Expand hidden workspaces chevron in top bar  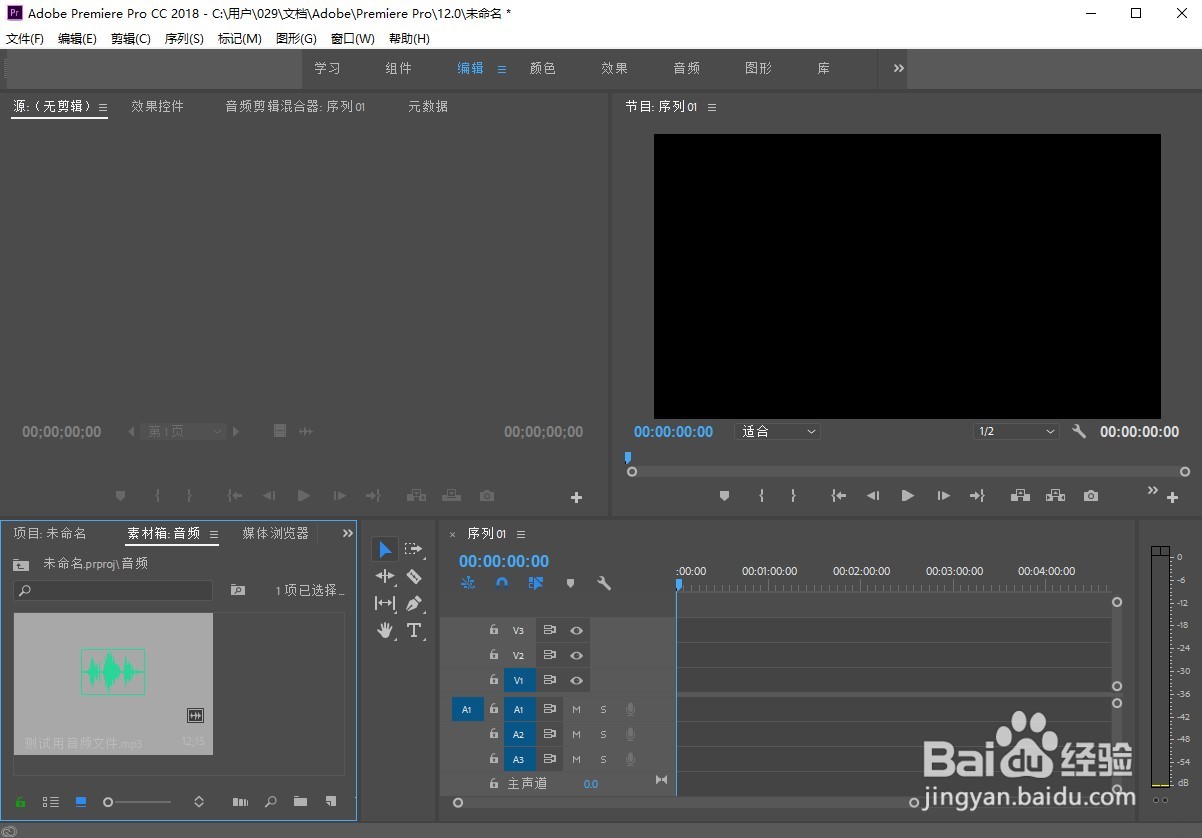tap(898, 68)
